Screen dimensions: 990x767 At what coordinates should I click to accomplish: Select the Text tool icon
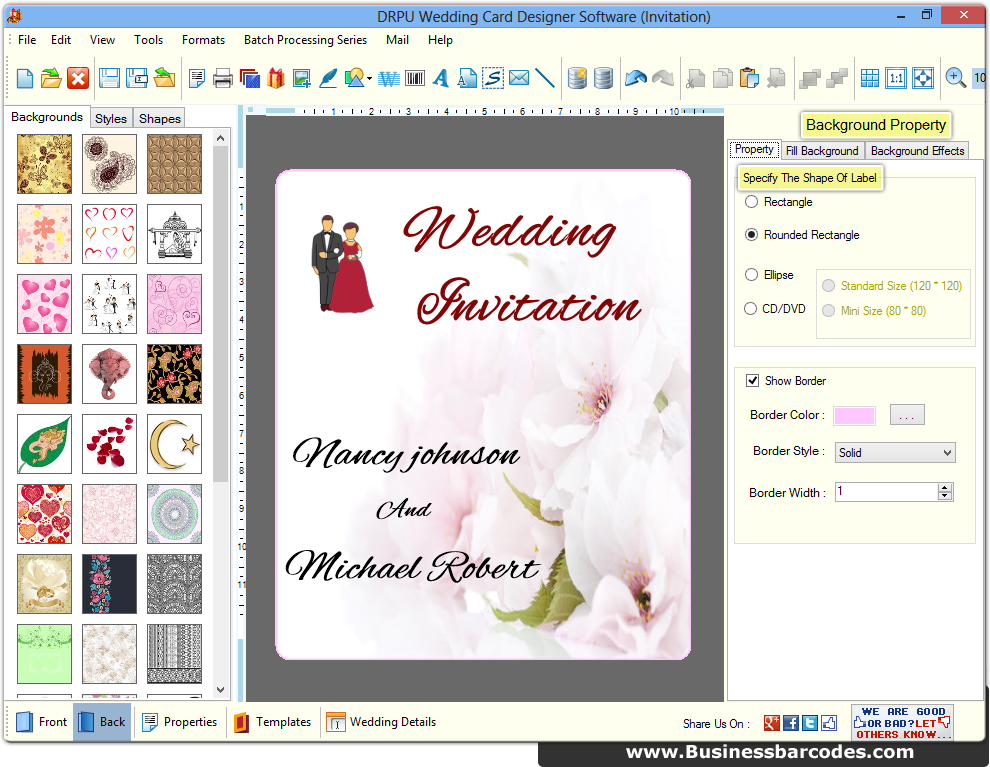tap(441, 78)
